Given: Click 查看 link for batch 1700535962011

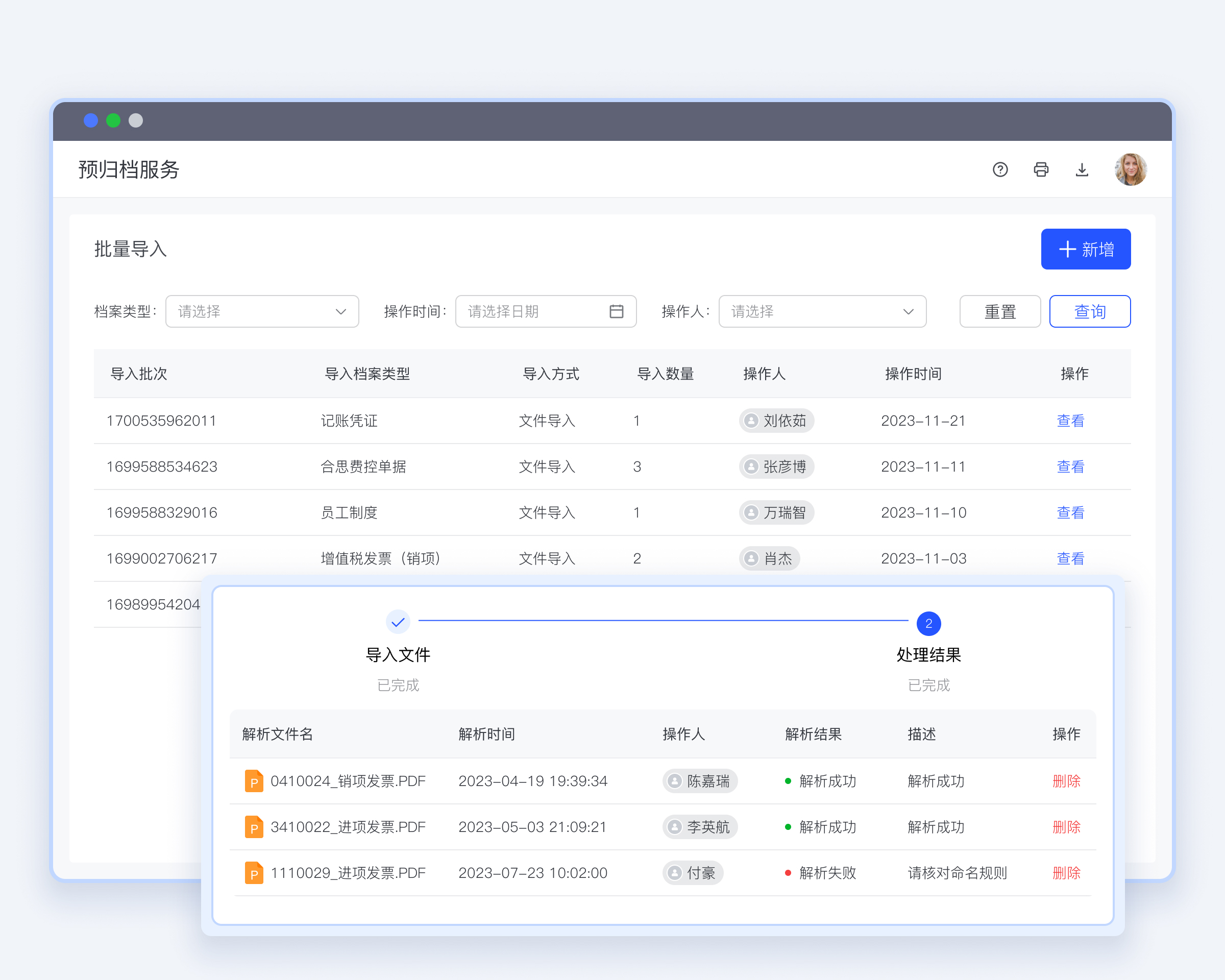Looking at the screenshot, I should point(1070,421).
